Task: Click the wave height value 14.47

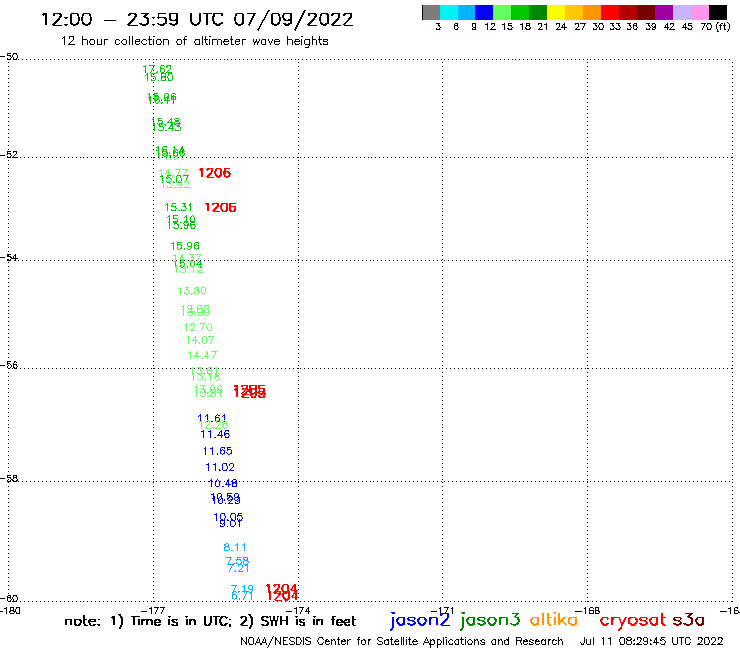Action: tap(202, 355)
